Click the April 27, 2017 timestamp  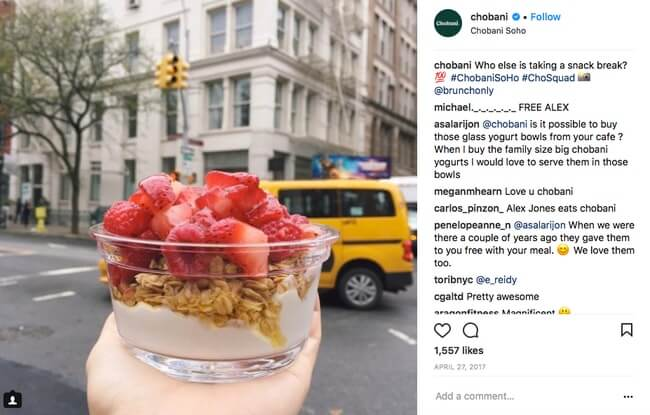460,367
